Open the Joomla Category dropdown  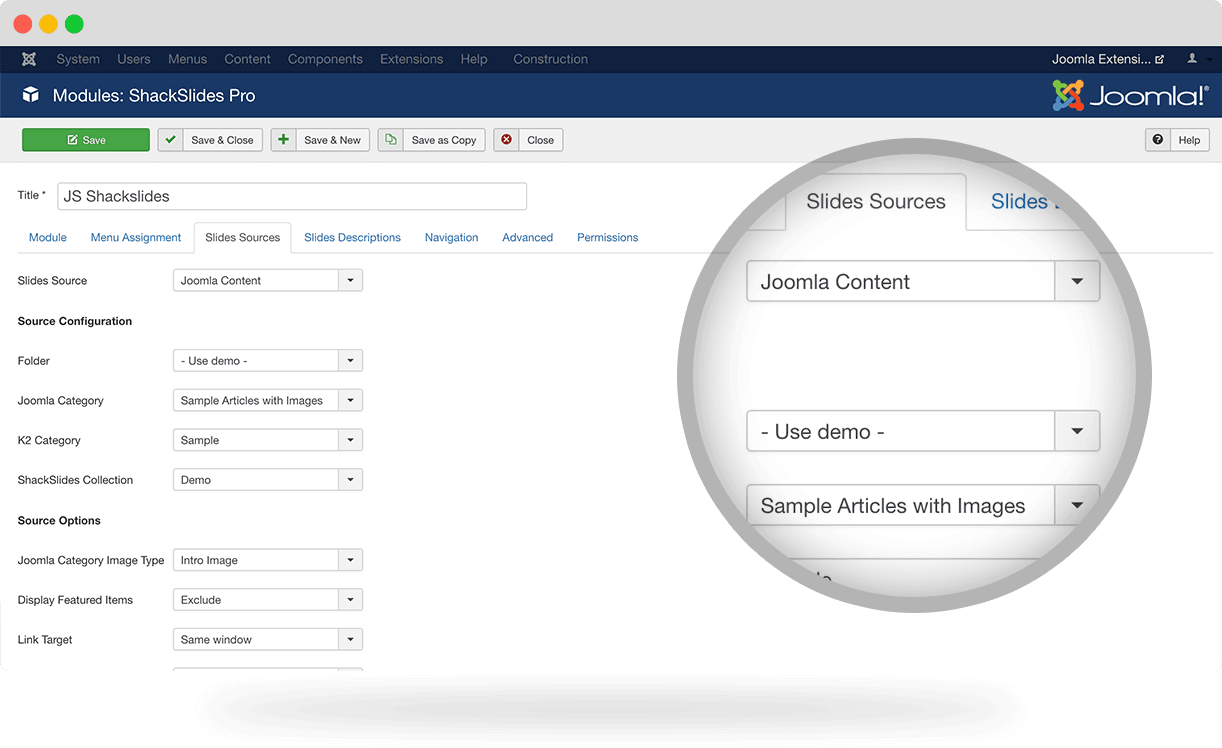click(x=268, y=401)
